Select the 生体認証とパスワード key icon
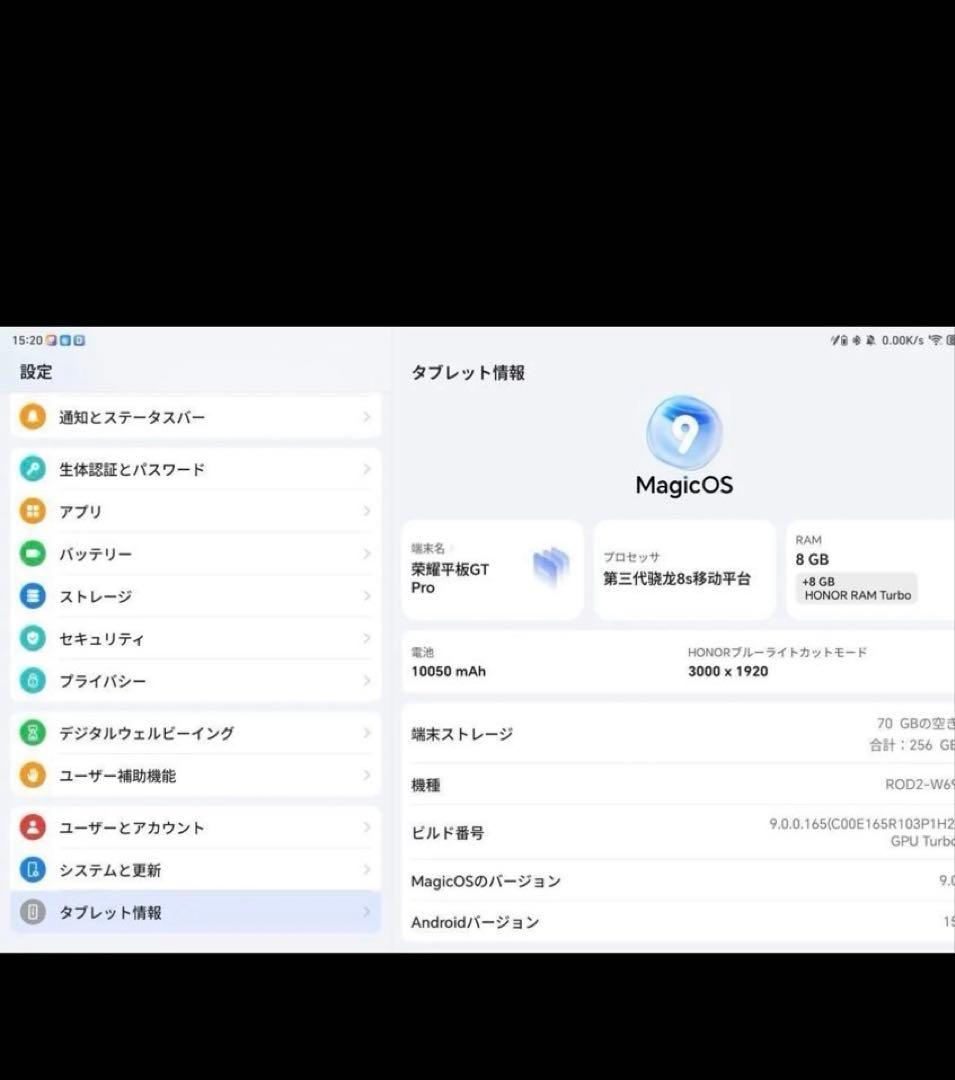 [33, 469]
